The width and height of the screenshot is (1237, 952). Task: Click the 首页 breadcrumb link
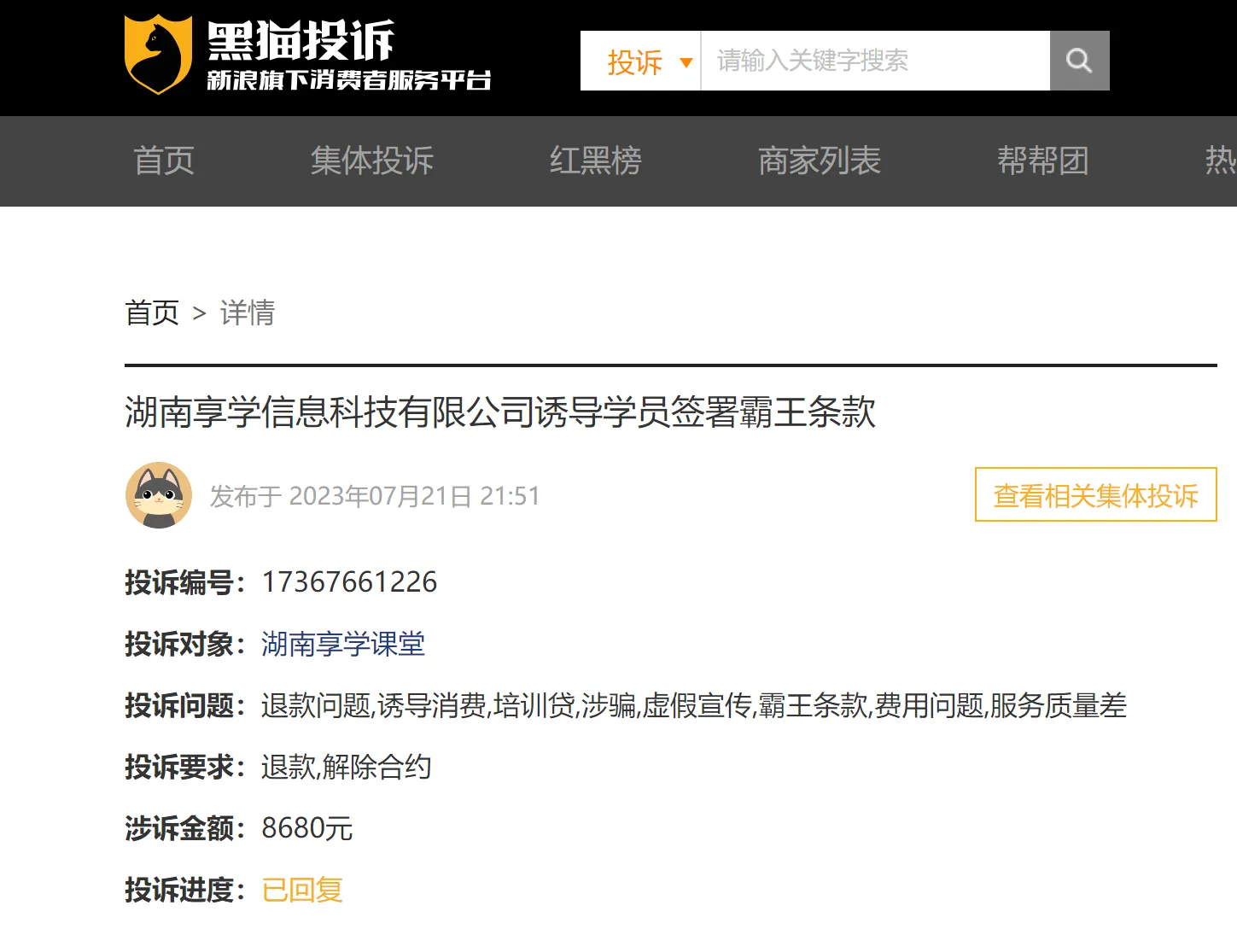coord(152,313)
